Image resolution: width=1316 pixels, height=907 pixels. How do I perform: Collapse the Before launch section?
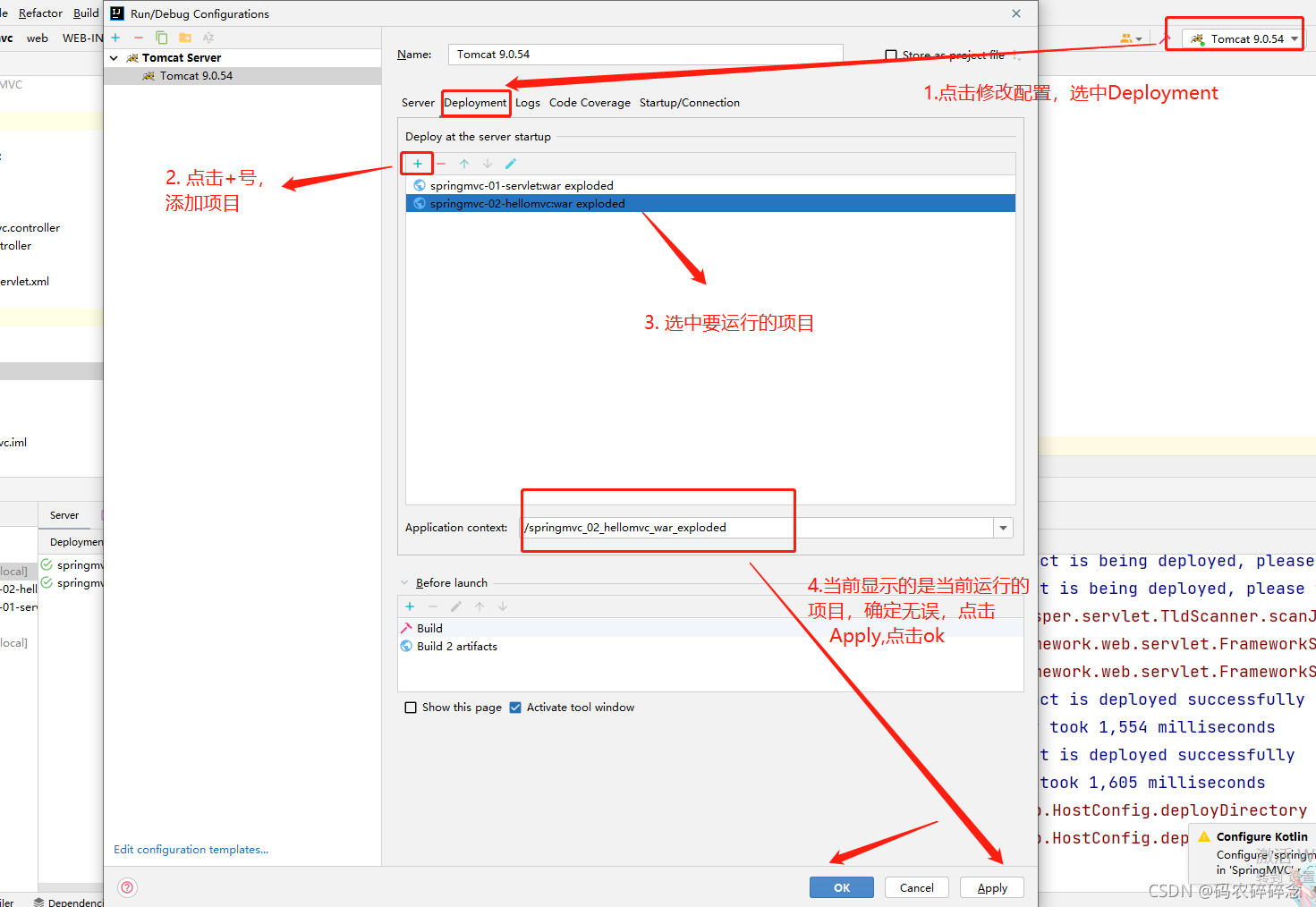pyautogui.click(x=404, y=582)
